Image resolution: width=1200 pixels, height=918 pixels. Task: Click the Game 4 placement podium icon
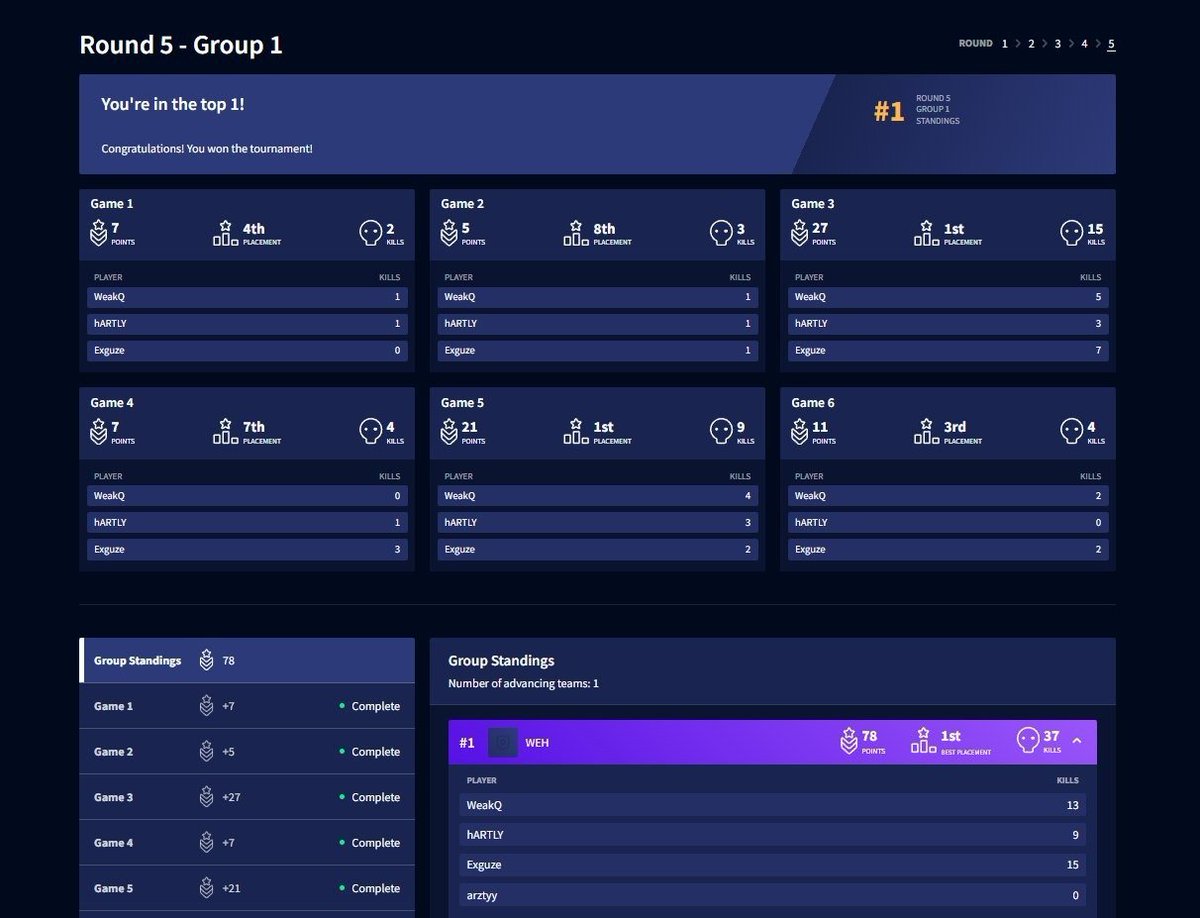point(225,432)
